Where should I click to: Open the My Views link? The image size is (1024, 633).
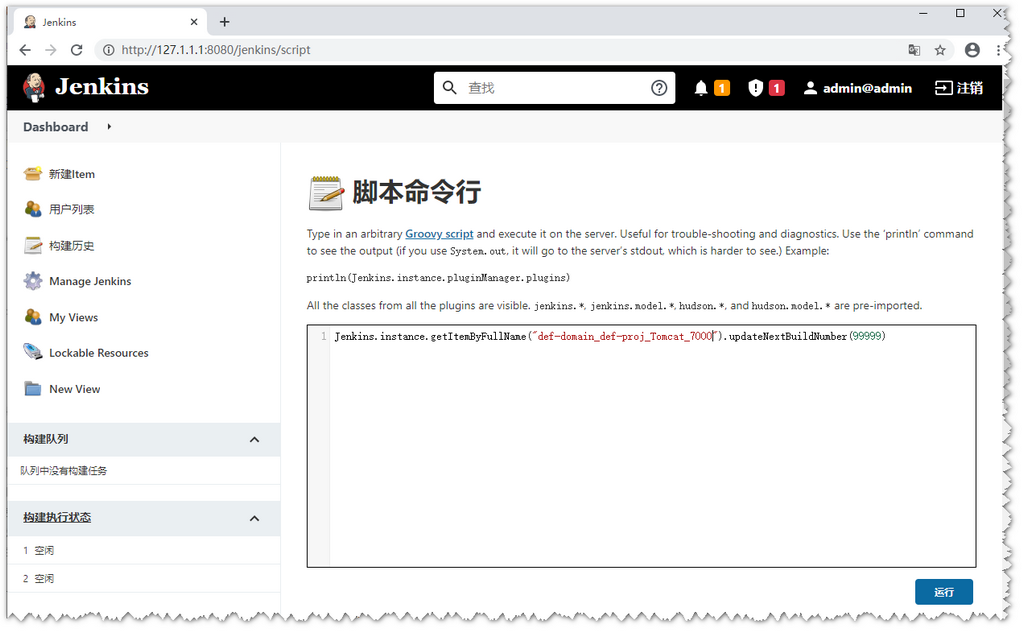coord(74,317)
